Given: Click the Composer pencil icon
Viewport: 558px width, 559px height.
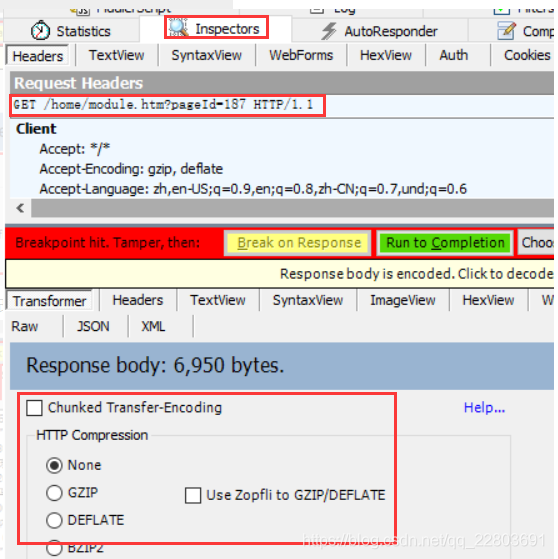Looking at the screenshot, I should (506, 31).
